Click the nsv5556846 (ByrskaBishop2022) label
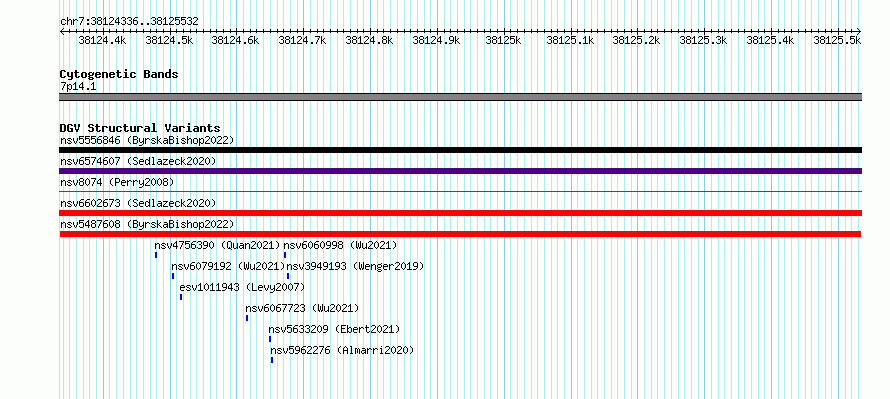Screen dimensions: 890x399 pos(147,140)
